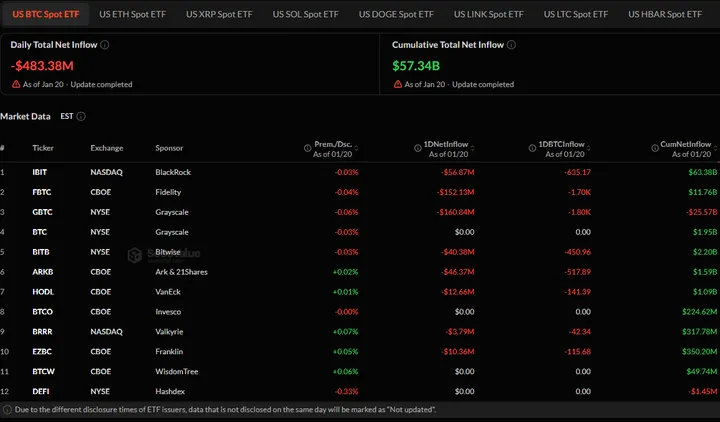
Task: Click info icon before Prem./Dsc. column header
Action: pos(307,146)
